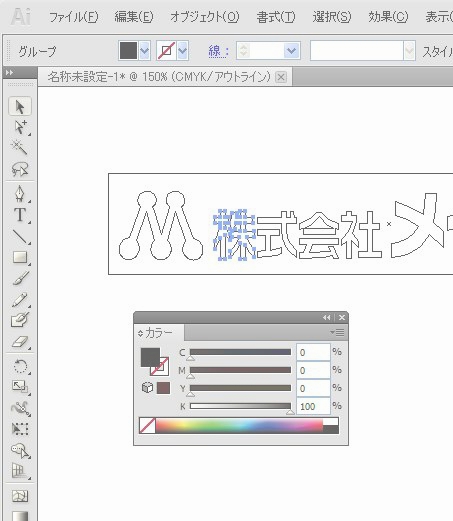Open the 効果(C) menu
This screenshot has height=521, width=453.
coord(388,17)
